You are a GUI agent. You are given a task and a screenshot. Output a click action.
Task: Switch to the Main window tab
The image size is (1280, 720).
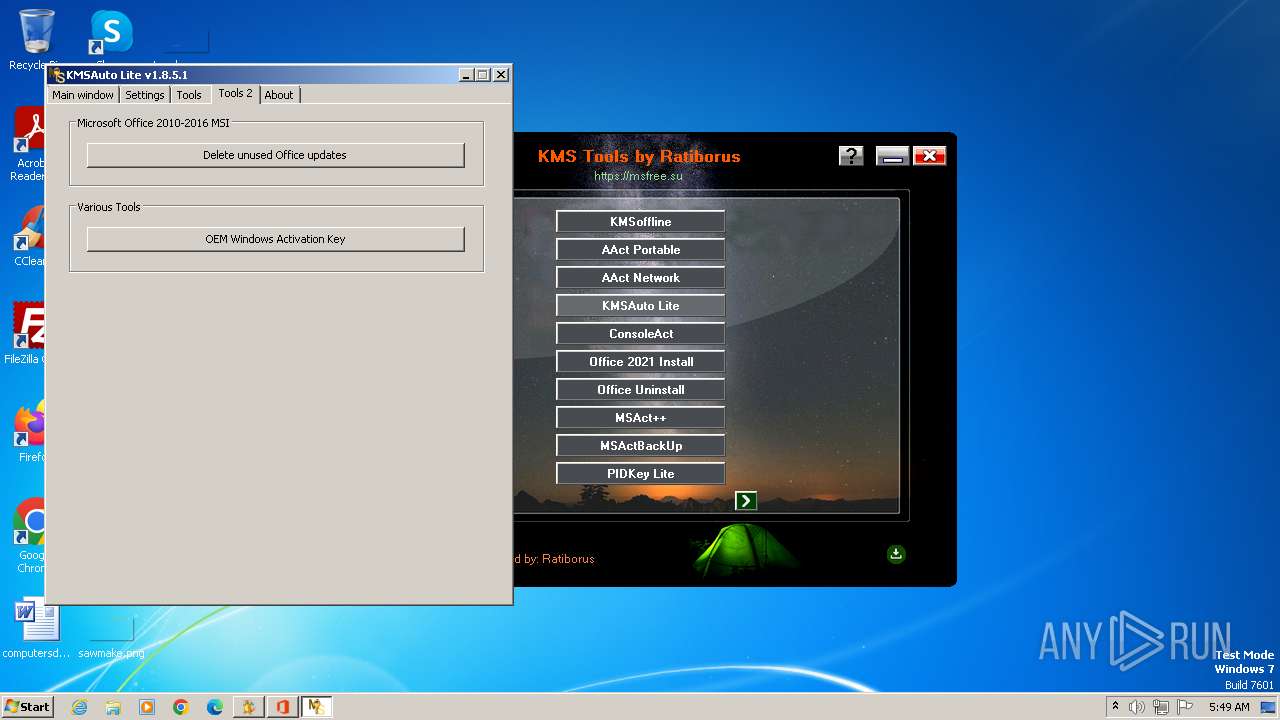(x=83, y=95)
